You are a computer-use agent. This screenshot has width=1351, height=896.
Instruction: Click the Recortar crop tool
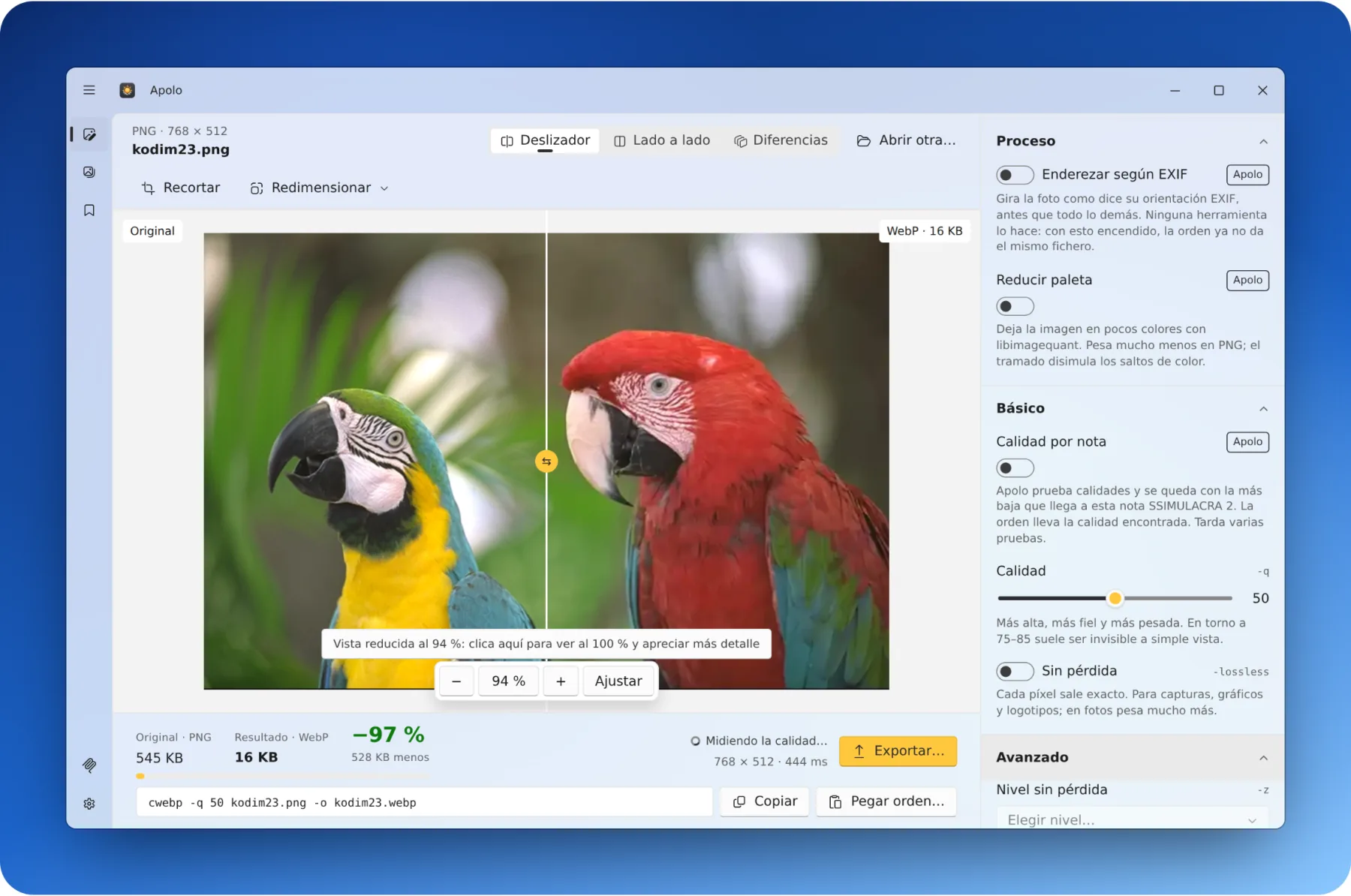coord(181,188)
